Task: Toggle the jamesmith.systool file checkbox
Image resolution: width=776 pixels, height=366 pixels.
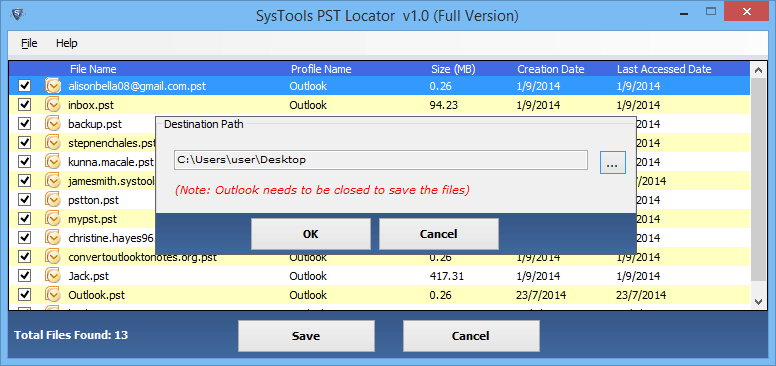Action: tap(24, 181)
